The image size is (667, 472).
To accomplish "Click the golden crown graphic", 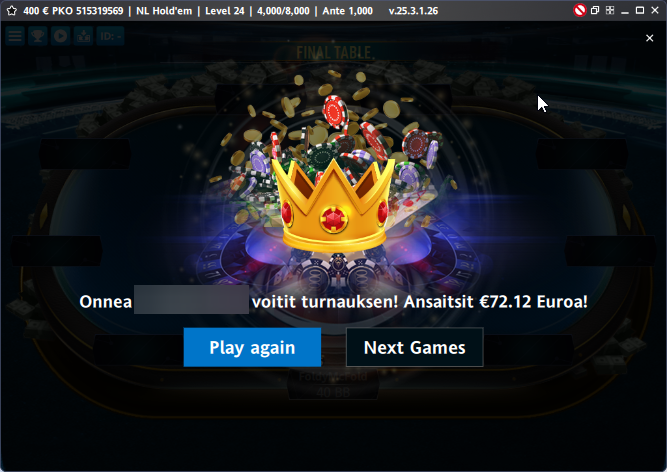I will [333, 206].
